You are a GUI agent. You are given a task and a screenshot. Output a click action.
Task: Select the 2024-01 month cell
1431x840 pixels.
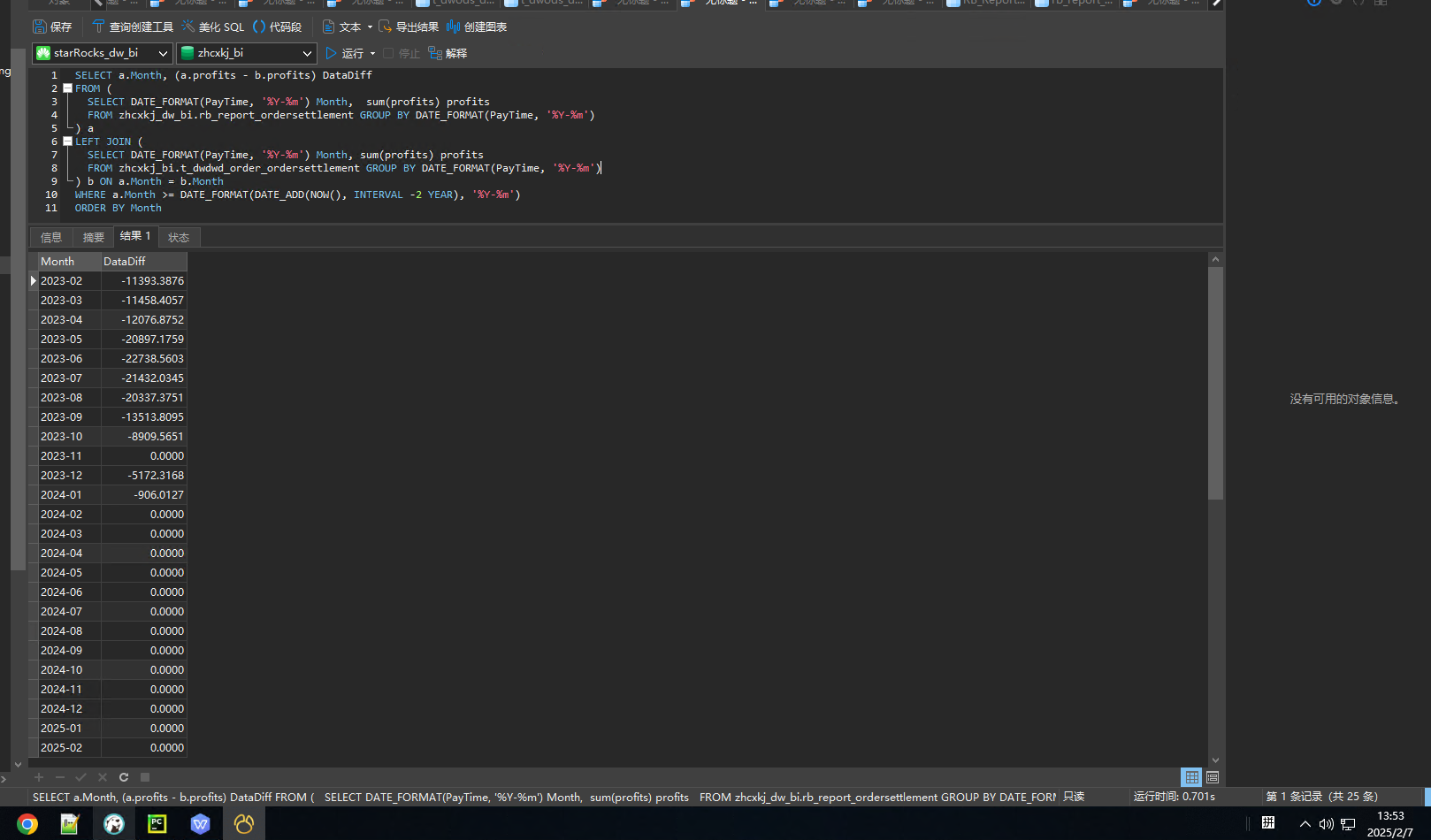pos(69,494)
